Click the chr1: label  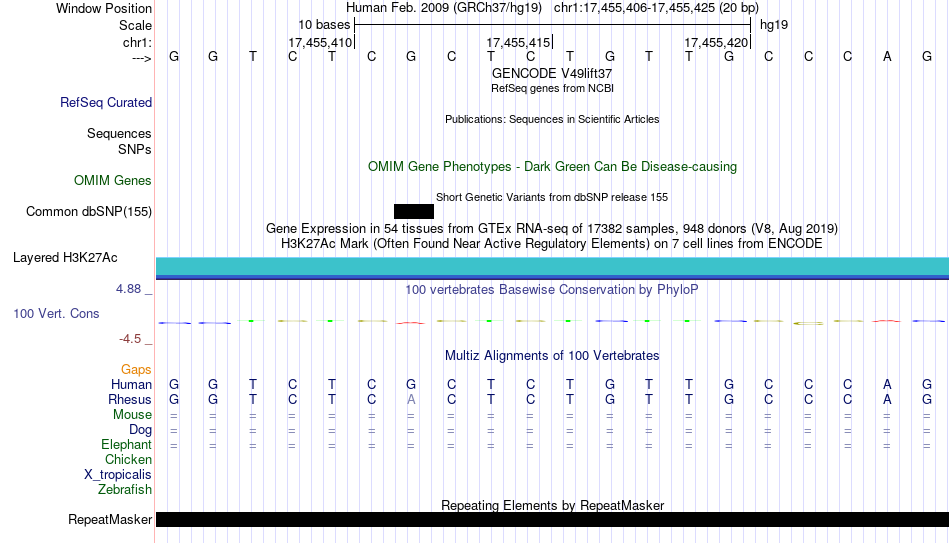click(x=138, y=42)
